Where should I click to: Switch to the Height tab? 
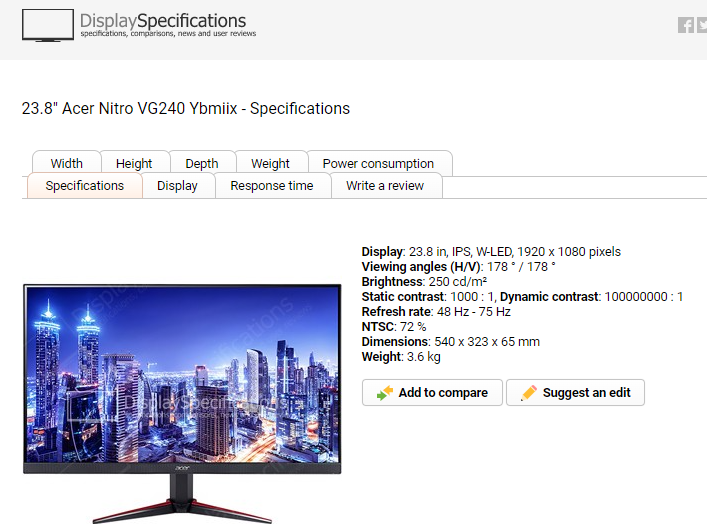tap(134, 163)
